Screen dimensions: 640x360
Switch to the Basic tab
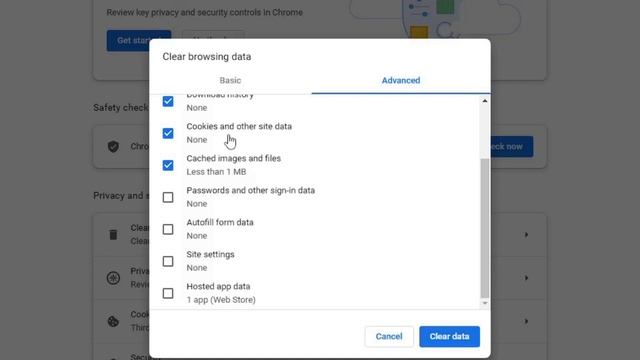(230, 80)
